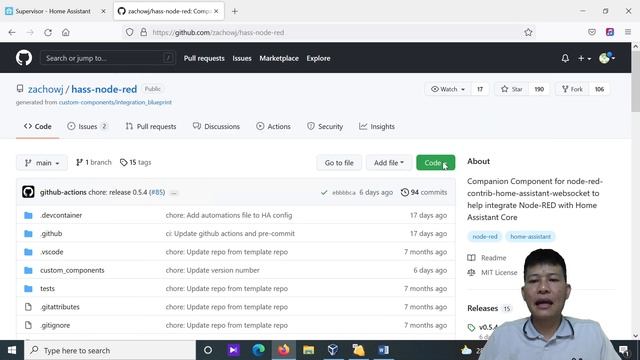Open commit 'chore: Update version number'
The width and height of the screenshot is (640, 360).
click(213, 270)
